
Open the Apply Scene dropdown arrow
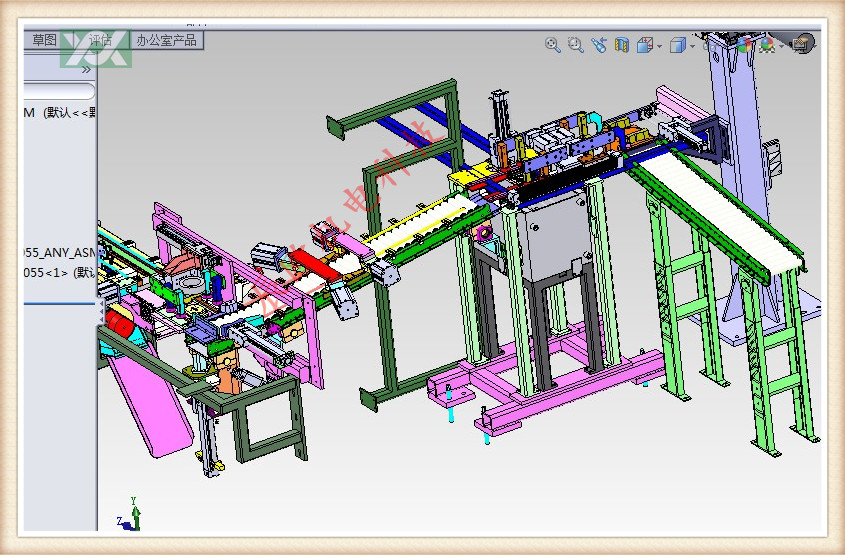(782, 45)
